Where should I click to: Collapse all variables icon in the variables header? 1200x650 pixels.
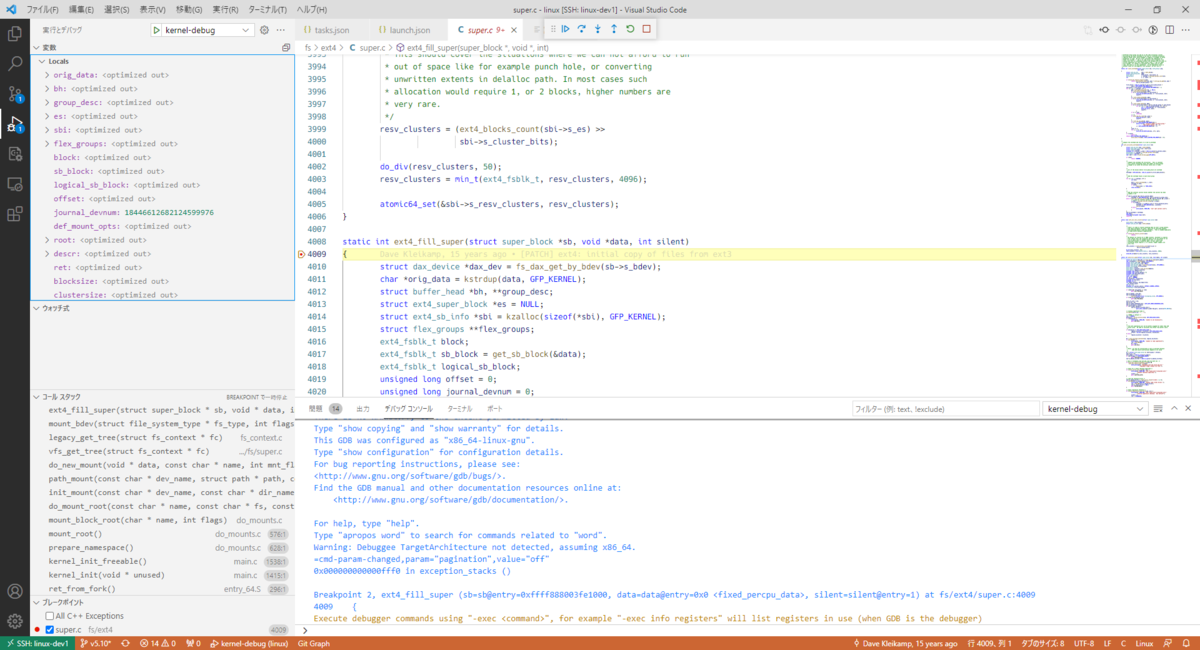(x=286, y=47)
